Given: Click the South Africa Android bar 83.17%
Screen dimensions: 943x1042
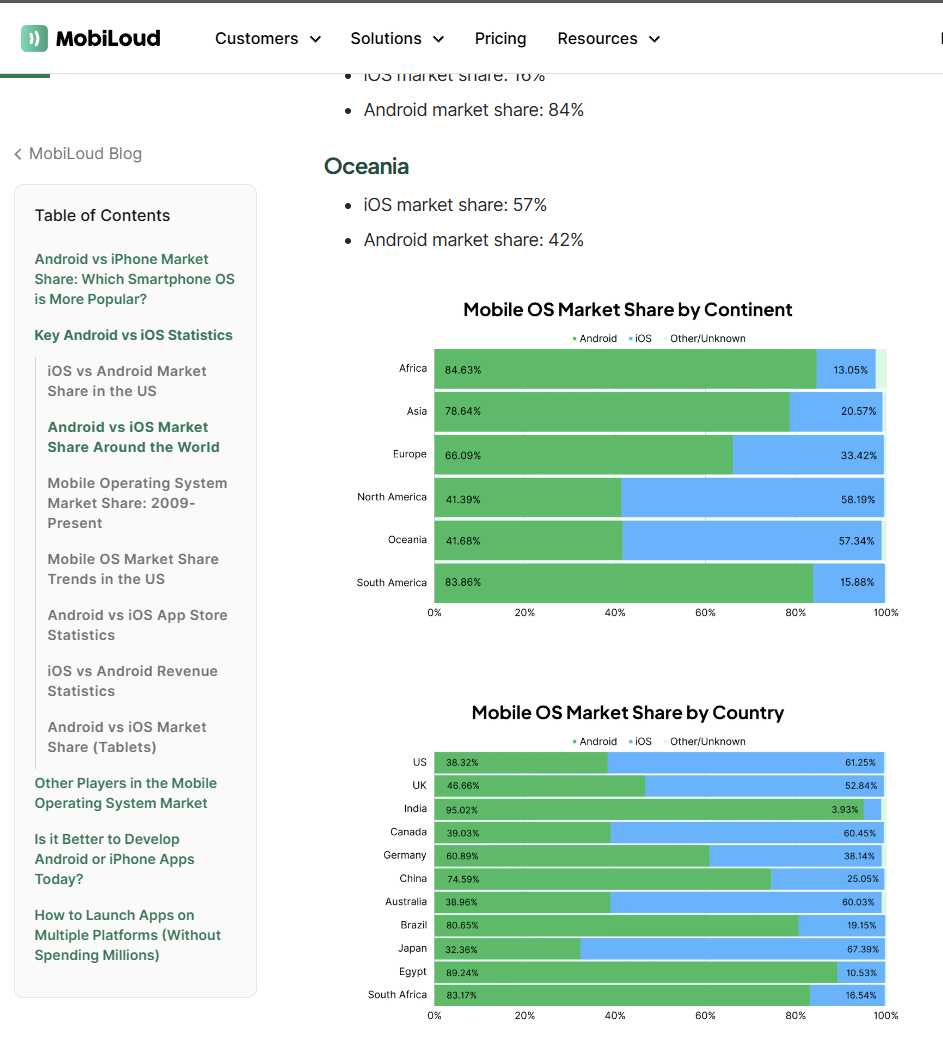Looking at the screenshot, I should click(x=622, y=995).
